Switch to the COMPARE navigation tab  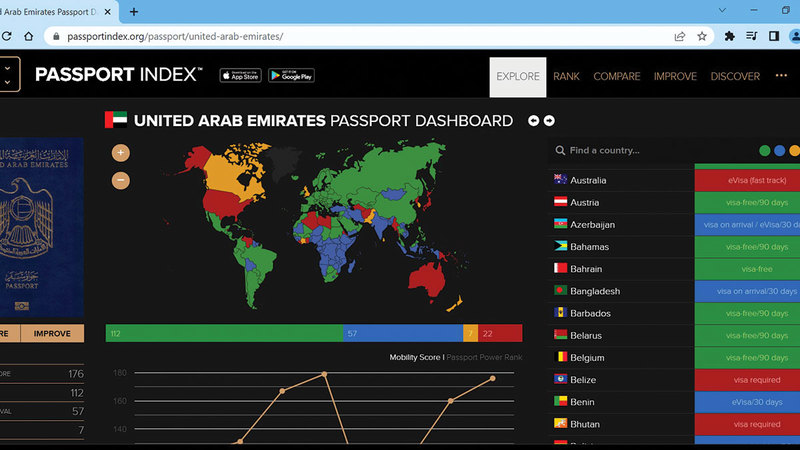[x=617, y=76]
